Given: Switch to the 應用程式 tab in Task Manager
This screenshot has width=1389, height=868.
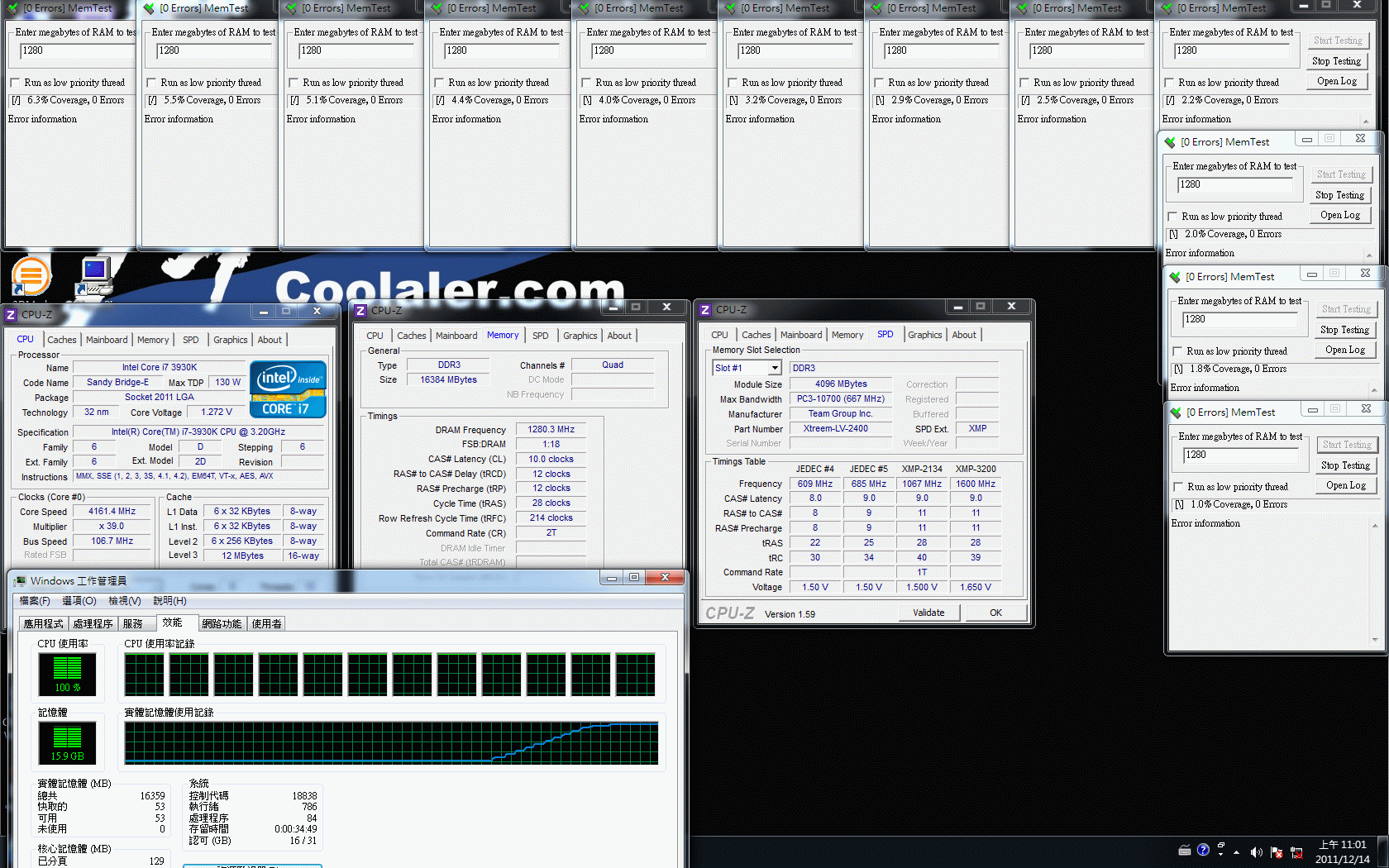Looking at the screenshot, I should [43, 624].
